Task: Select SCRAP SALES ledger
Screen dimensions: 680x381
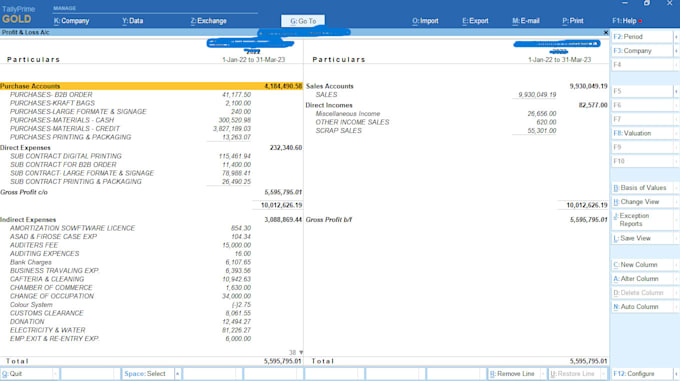Action: (339, 130)
